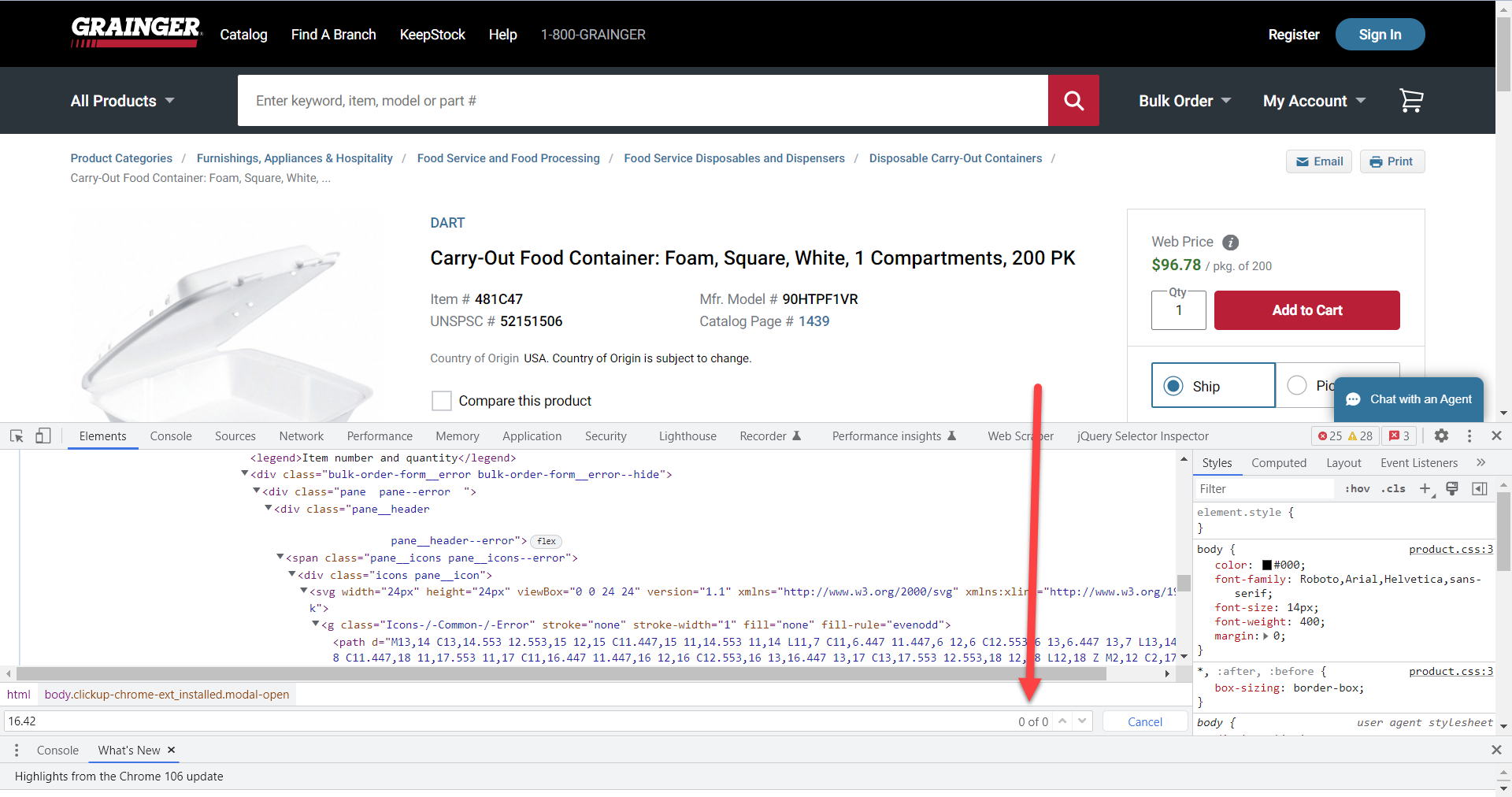
Task: Open DevTools settings gear
Action: click(1442, 436)
